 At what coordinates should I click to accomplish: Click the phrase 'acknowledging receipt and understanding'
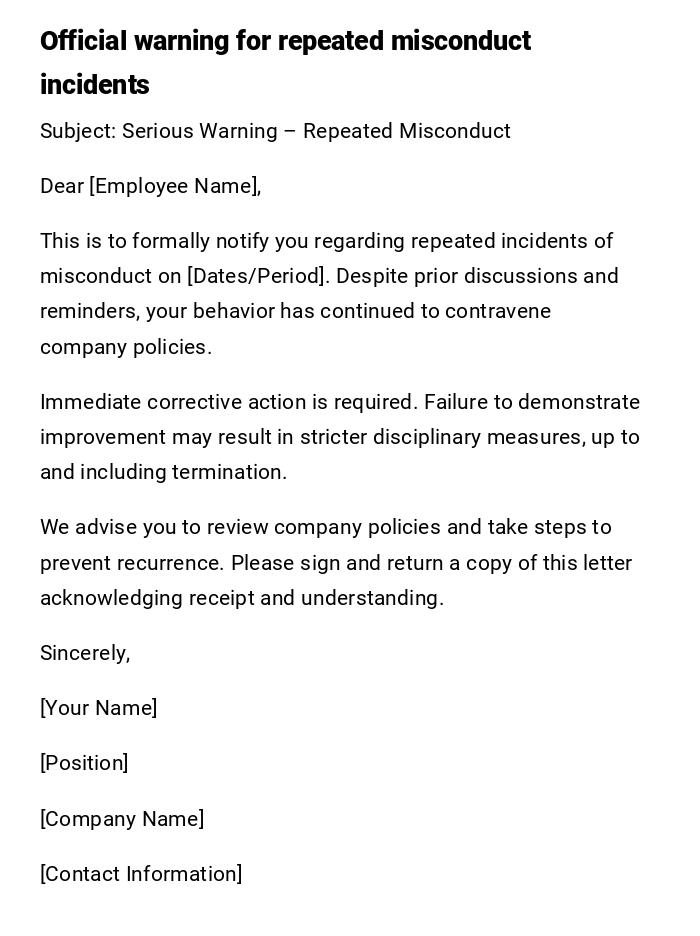[x=240, y=598]
